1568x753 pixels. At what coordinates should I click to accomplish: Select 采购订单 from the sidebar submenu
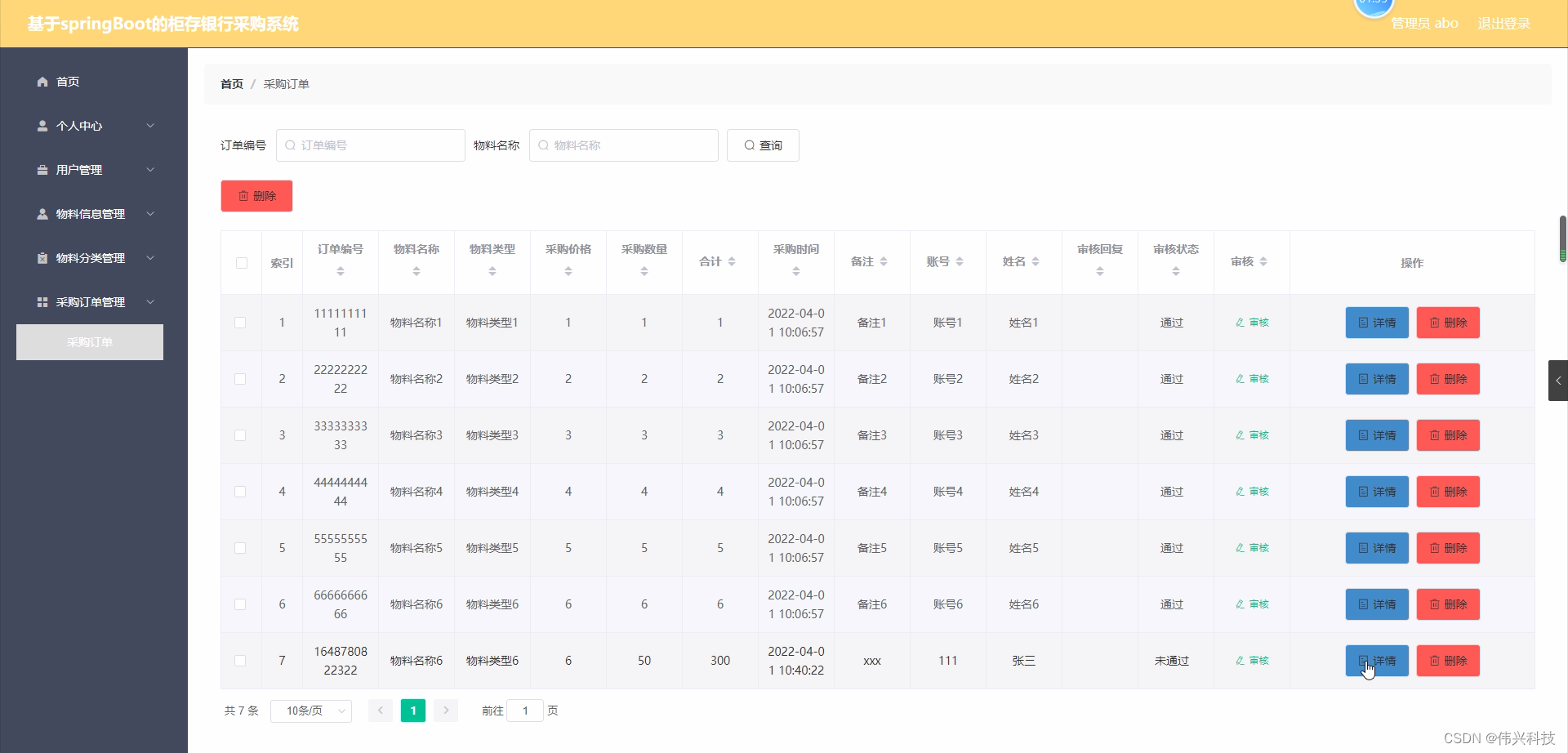(x=89, y=342)
